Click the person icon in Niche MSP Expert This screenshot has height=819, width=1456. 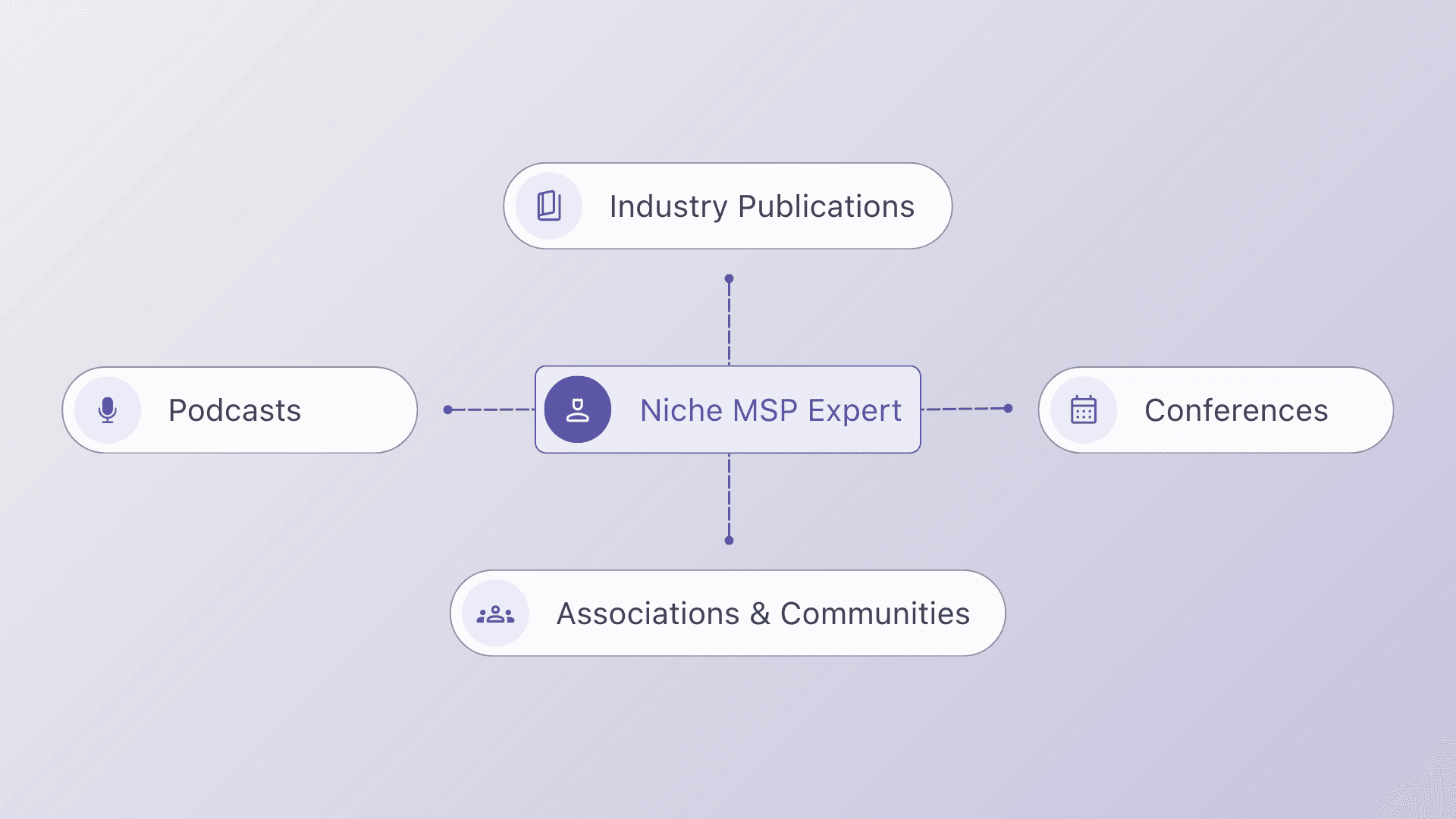[x=578, y=410]
